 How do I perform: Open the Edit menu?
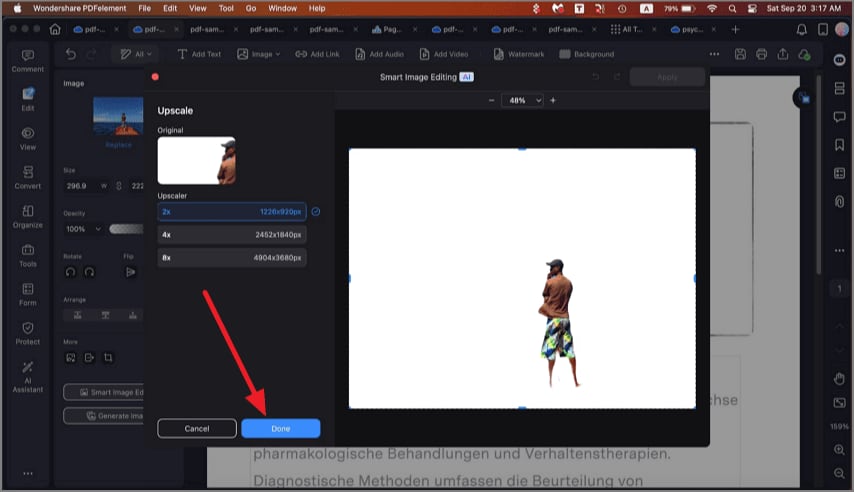[170, 8]
